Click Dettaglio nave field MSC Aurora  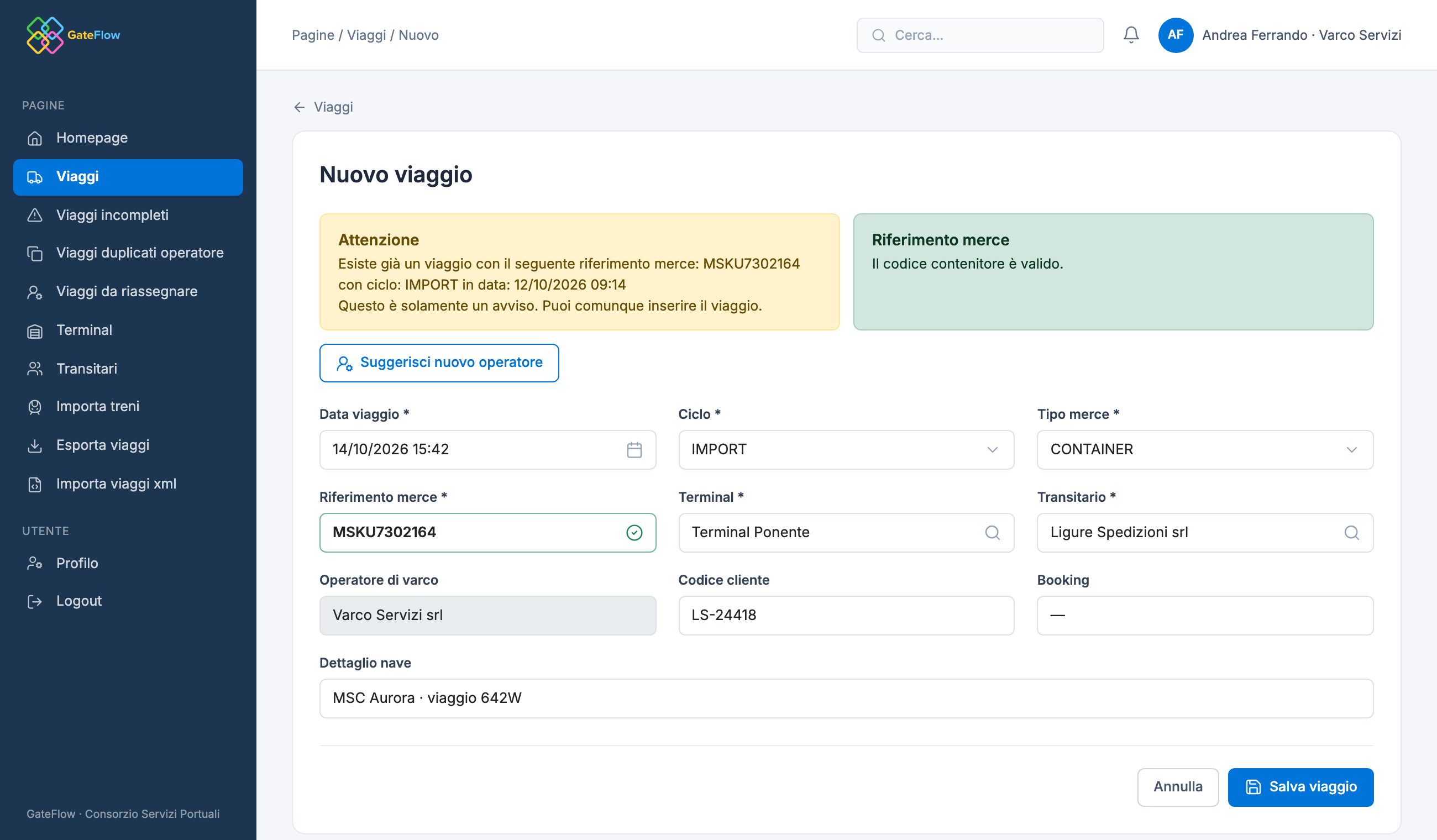(846, 698)
